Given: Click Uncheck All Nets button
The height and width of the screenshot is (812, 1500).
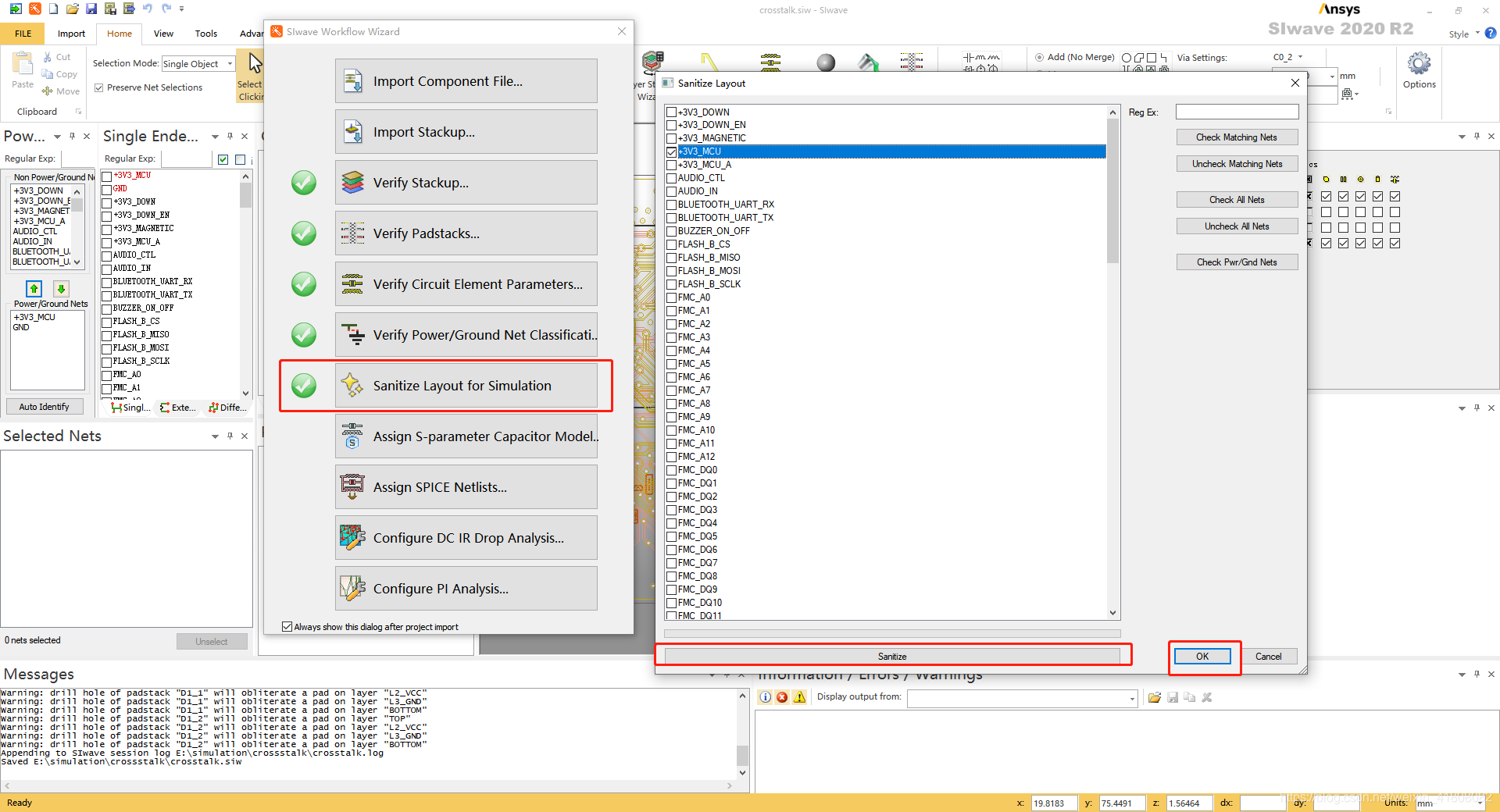Looking at the screenshot, I should tap(1237, 226).
